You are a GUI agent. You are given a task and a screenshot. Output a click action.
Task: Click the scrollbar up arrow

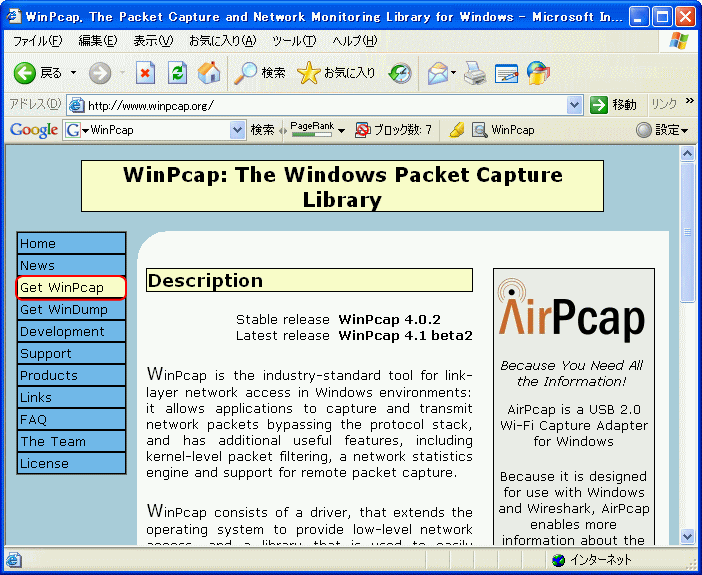coord(687,154)
